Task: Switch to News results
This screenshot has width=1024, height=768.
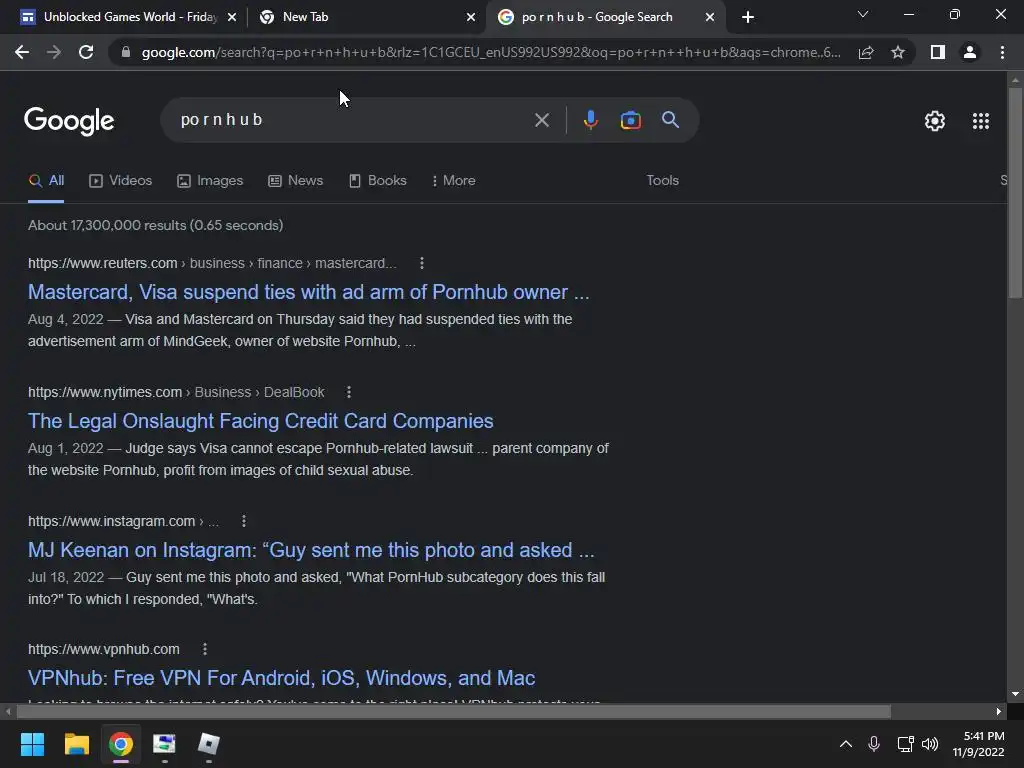Action: (296, 180)
